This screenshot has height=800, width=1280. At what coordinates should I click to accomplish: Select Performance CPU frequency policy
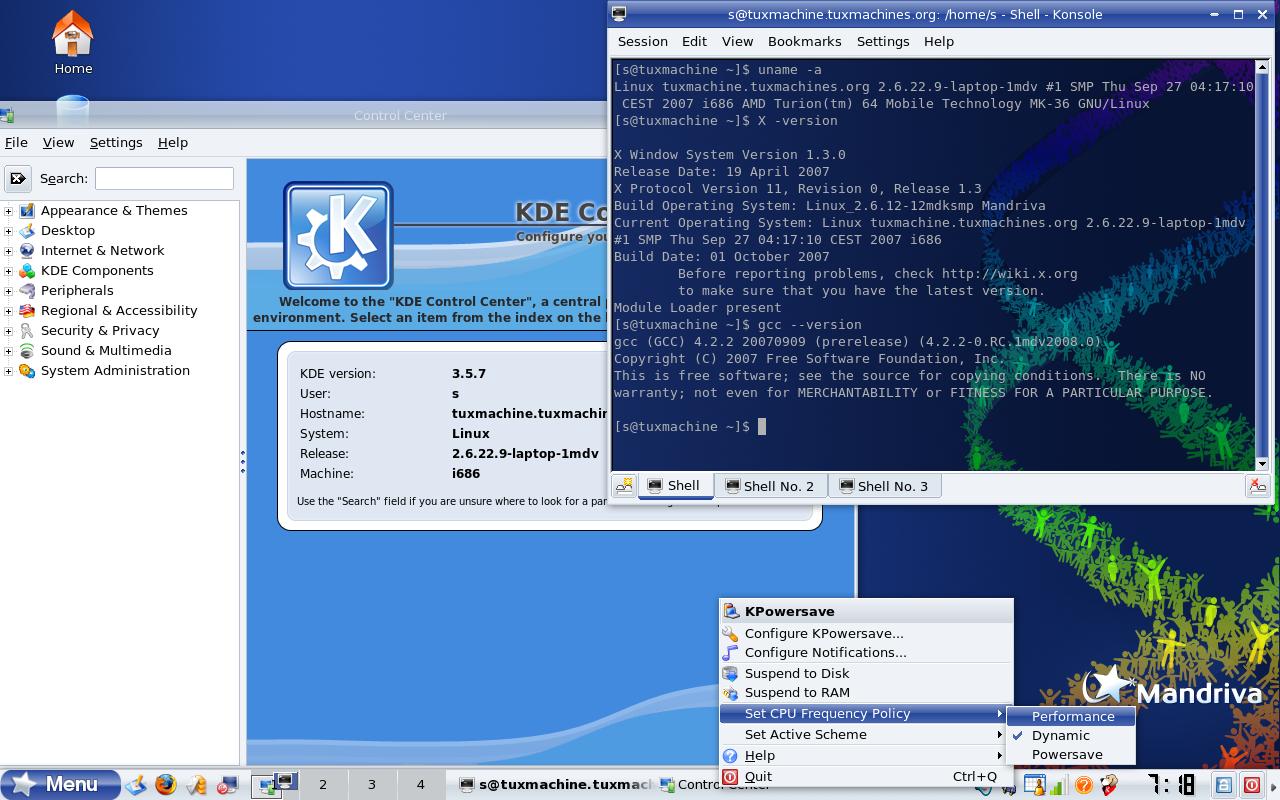click(x=1071, y=716)
